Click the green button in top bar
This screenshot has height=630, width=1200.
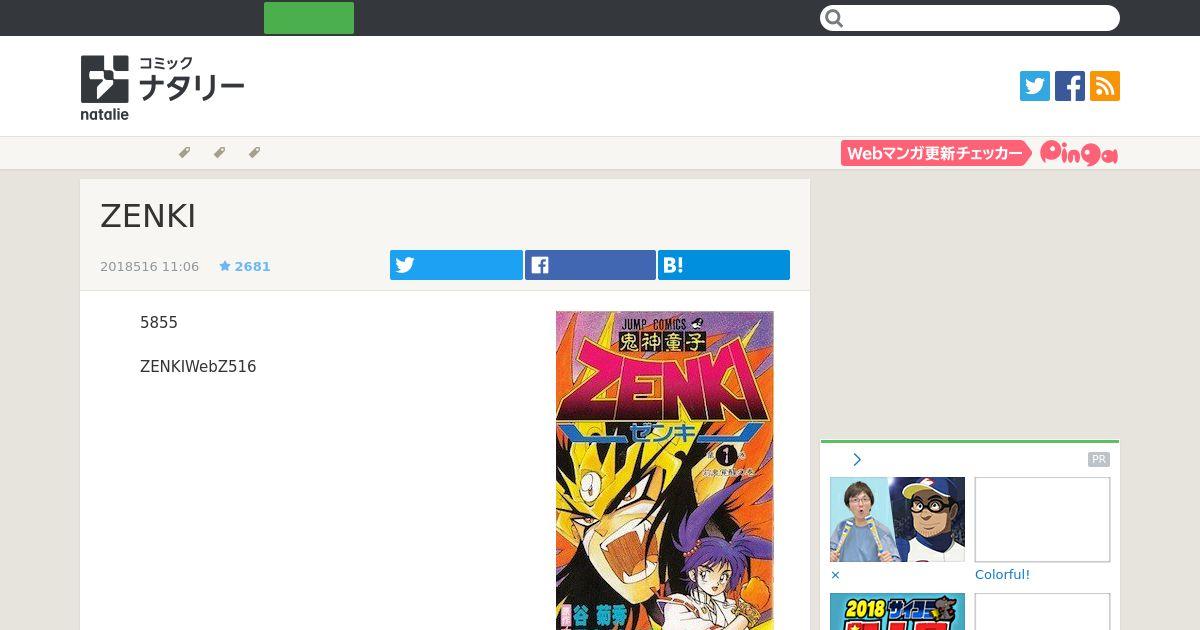pyautogui.click(x=309, y=18)
